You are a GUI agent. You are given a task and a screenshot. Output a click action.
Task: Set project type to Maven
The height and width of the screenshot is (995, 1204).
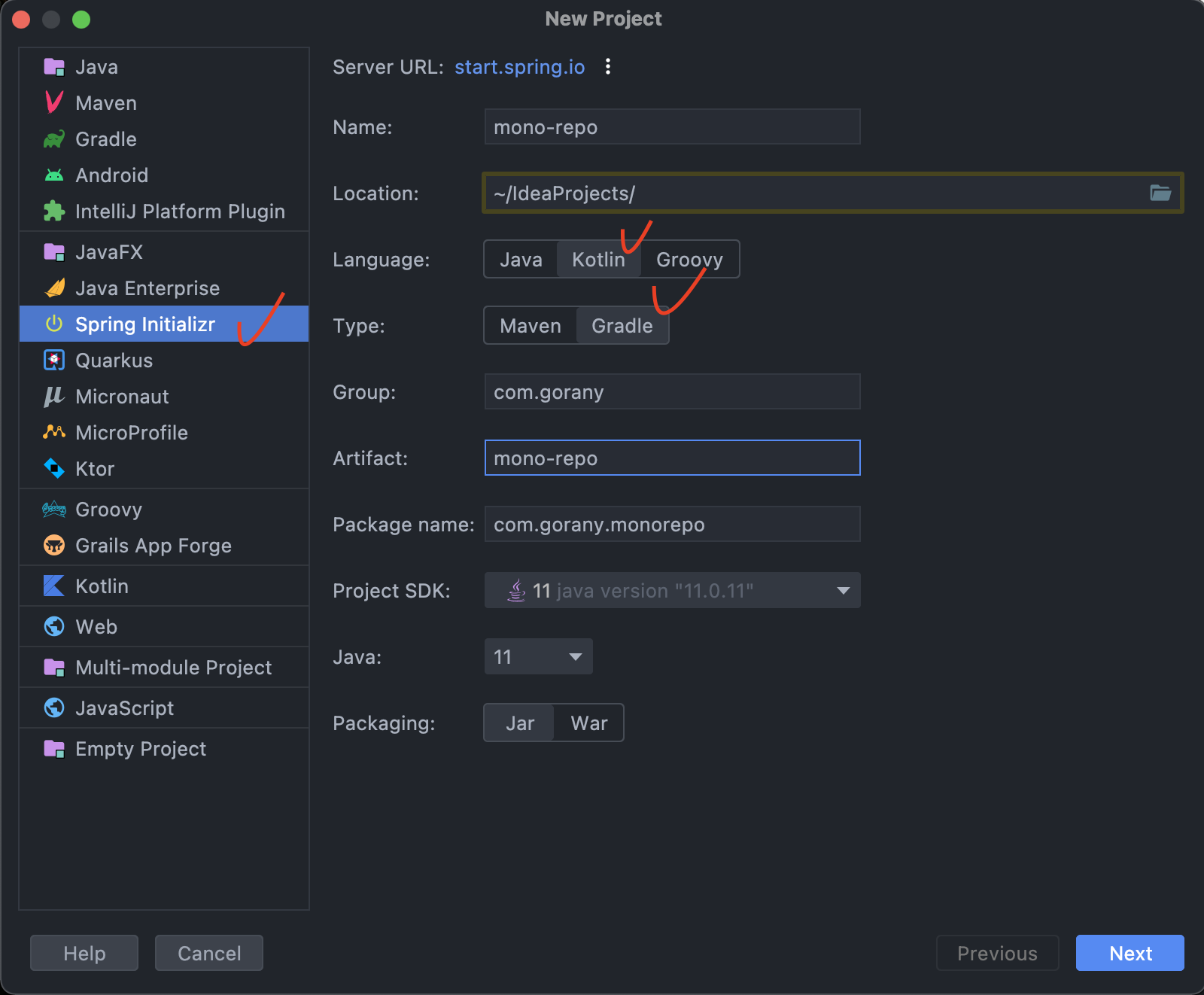pyautogui.click(x=531, y=326)
